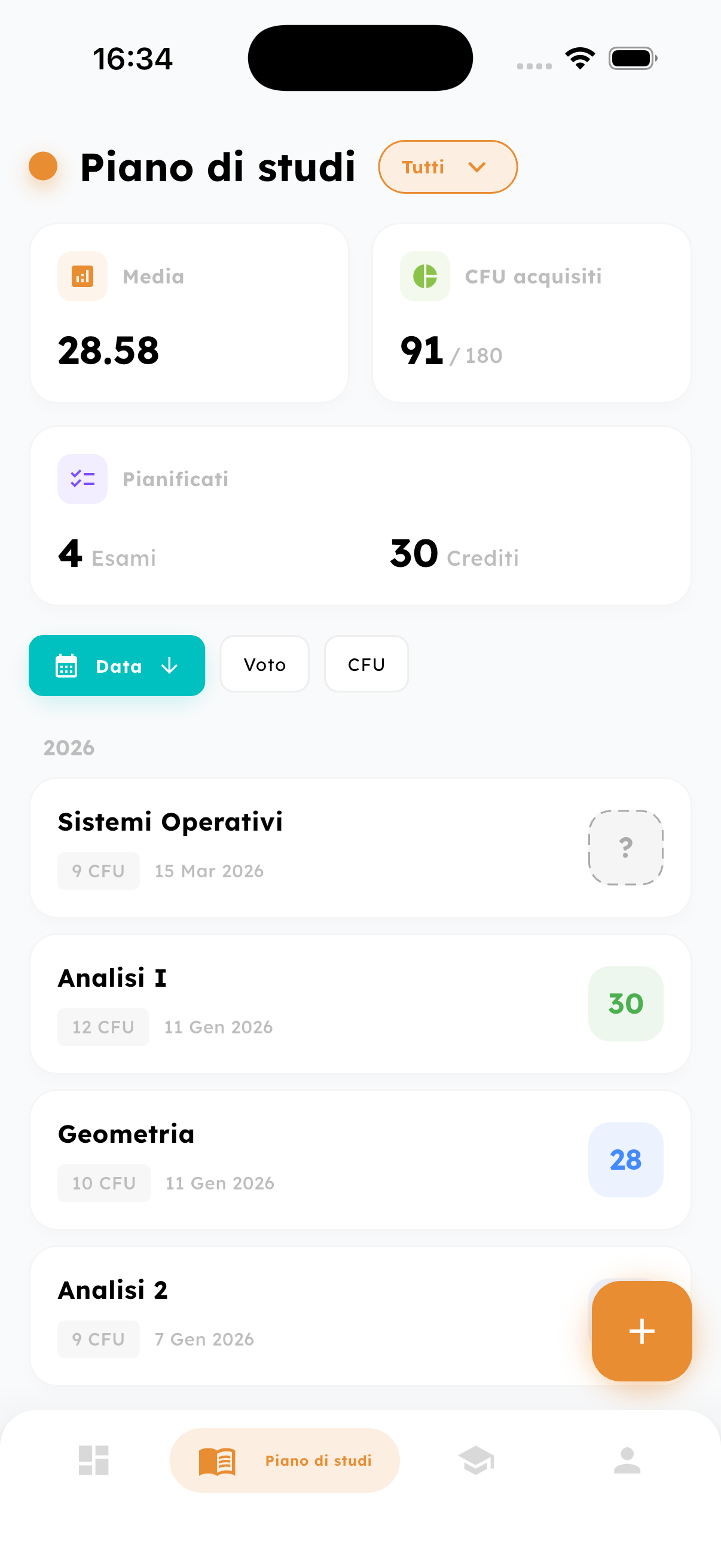Open the graduation cap tab
721x1568 pixels.
476,1460
